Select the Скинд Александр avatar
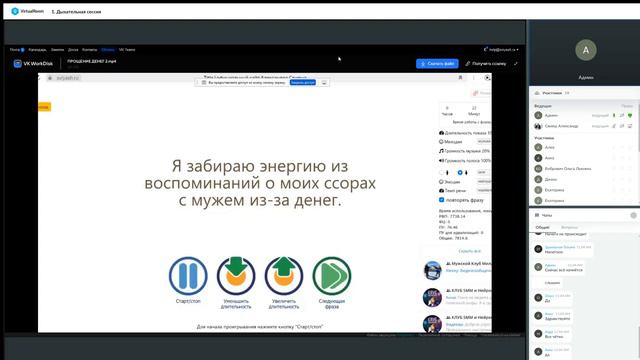 pyautogui.click(x=538, y=126)
